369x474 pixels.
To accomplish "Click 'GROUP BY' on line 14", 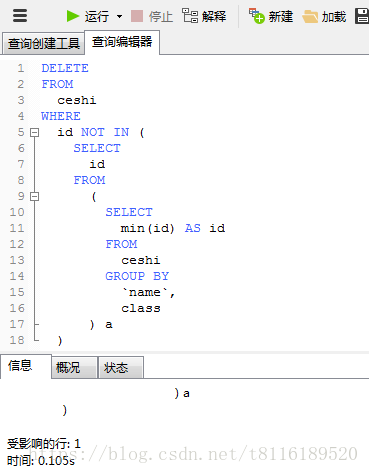I will 137,276.
